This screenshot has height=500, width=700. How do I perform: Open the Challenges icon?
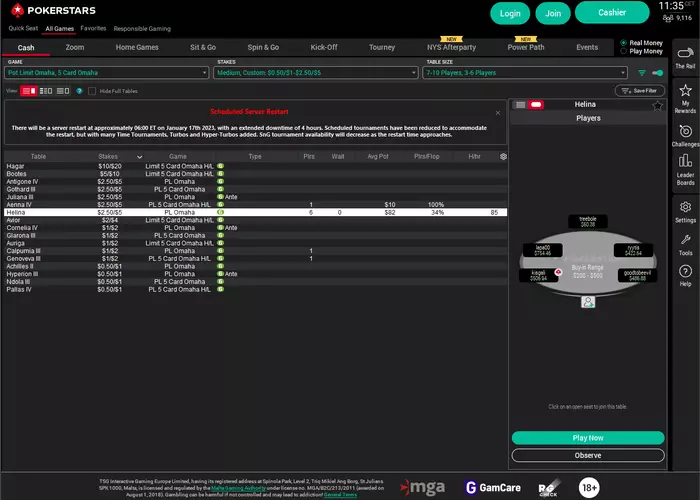685,135
